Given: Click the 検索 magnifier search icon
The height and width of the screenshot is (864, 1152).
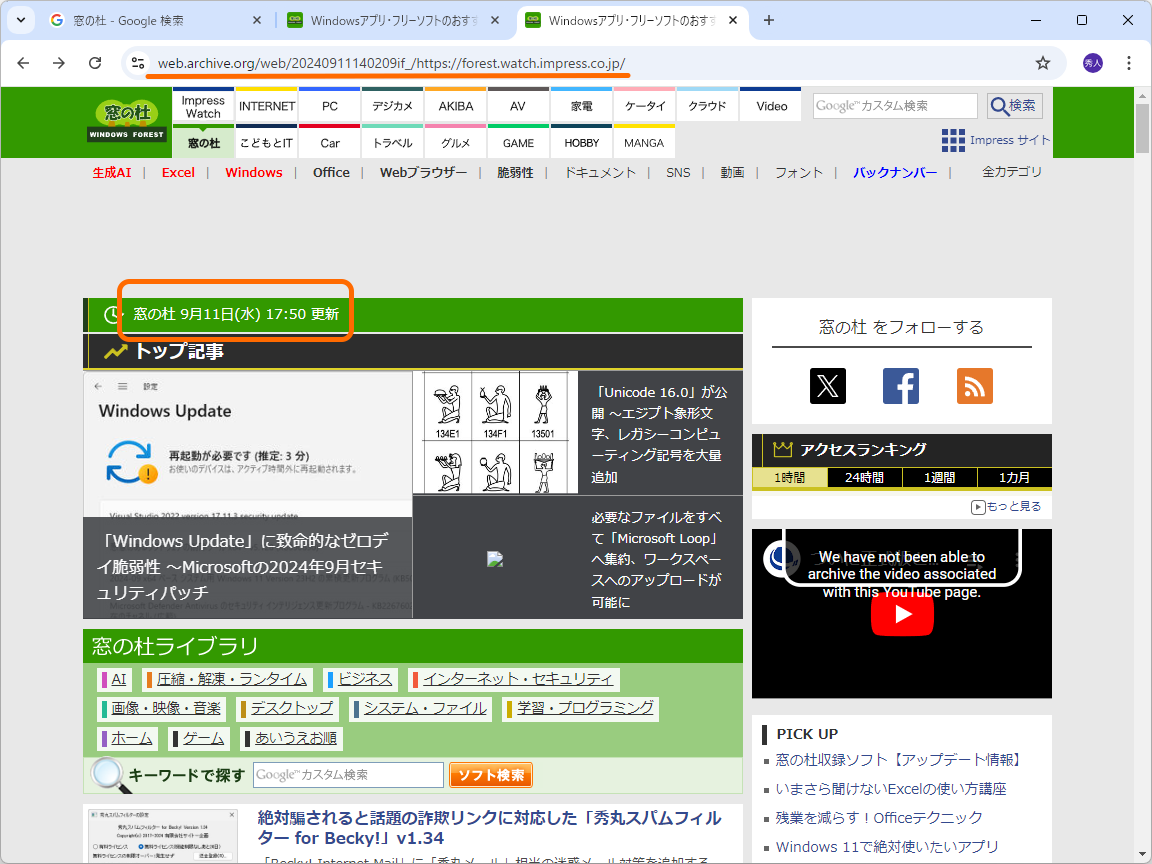Looking at the screenshot, I should click(x=1013, y=106).
